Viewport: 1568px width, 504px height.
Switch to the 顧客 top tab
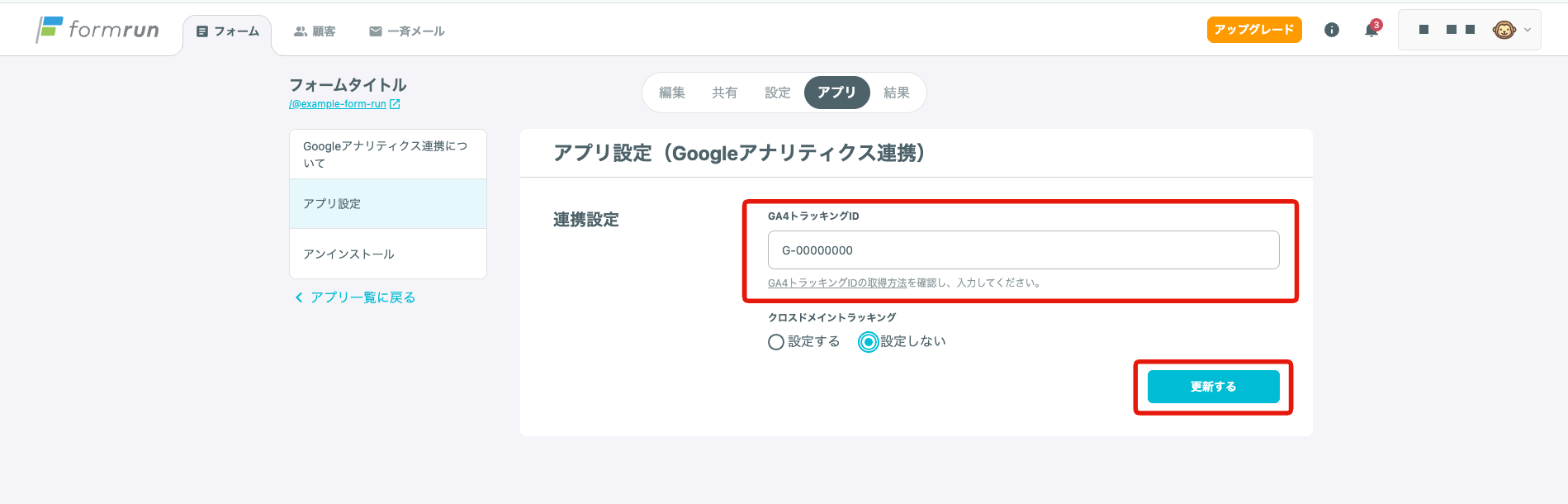coord(315,31)
